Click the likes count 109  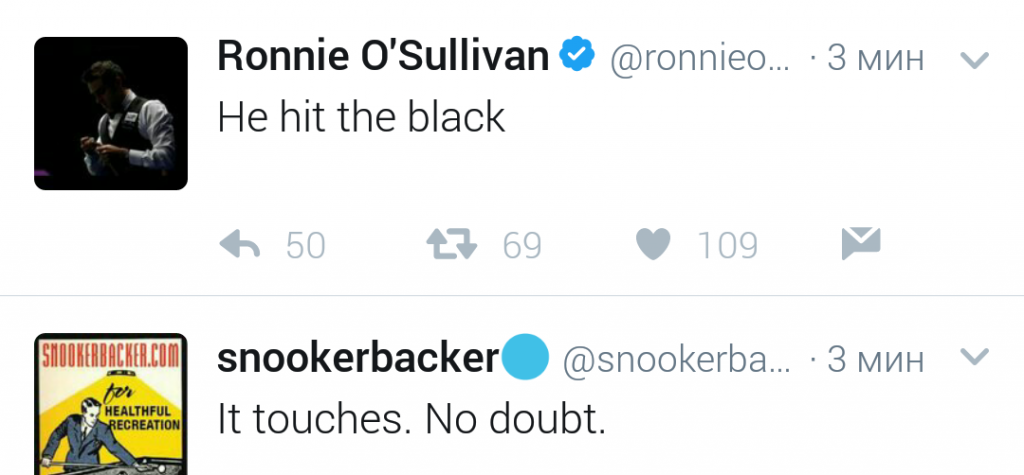coord(728,245)
